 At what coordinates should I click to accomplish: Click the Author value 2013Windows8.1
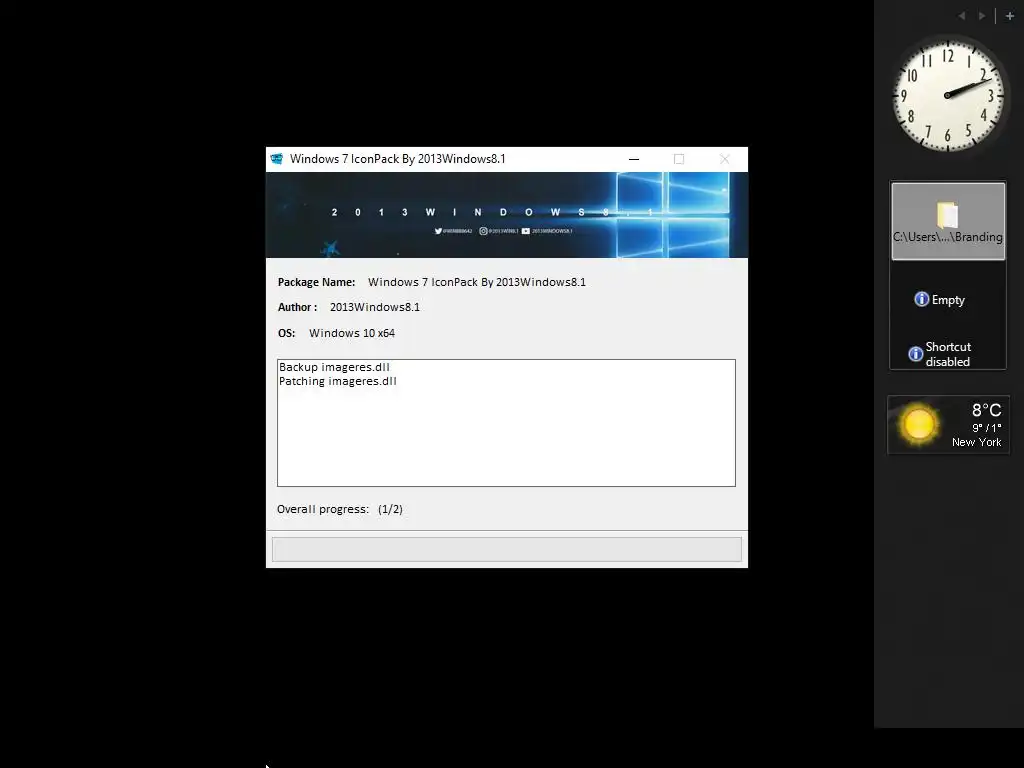375,307
